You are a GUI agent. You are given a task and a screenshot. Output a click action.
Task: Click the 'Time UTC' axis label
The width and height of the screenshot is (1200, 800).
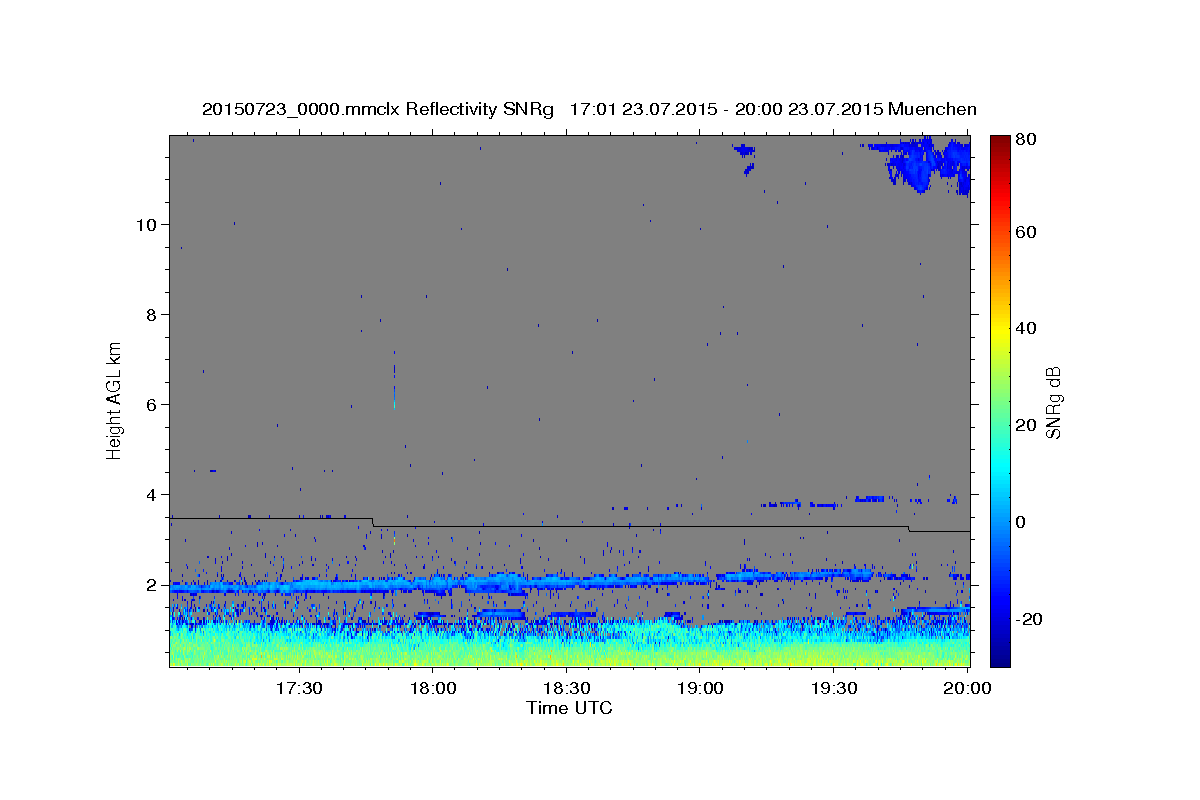tap(569, 708)
